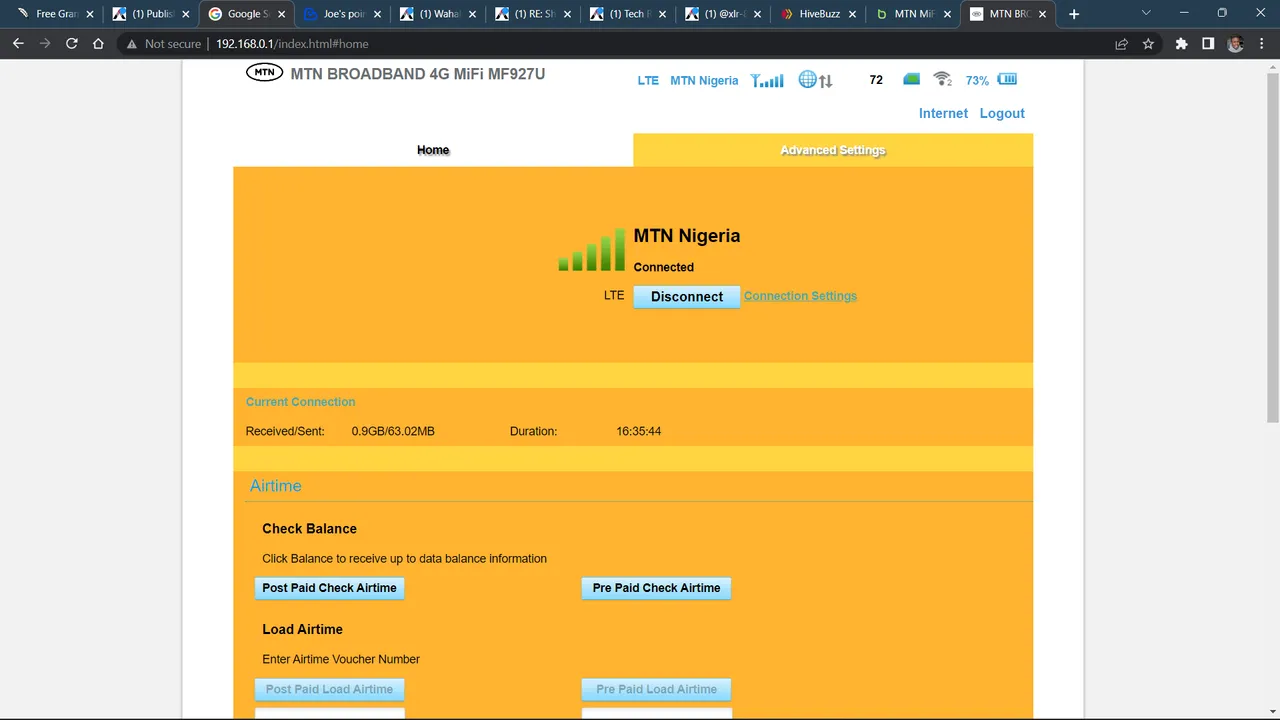Click the browser home icon
The width and height of the screenshot is (1280, 720).
[98, 44]
